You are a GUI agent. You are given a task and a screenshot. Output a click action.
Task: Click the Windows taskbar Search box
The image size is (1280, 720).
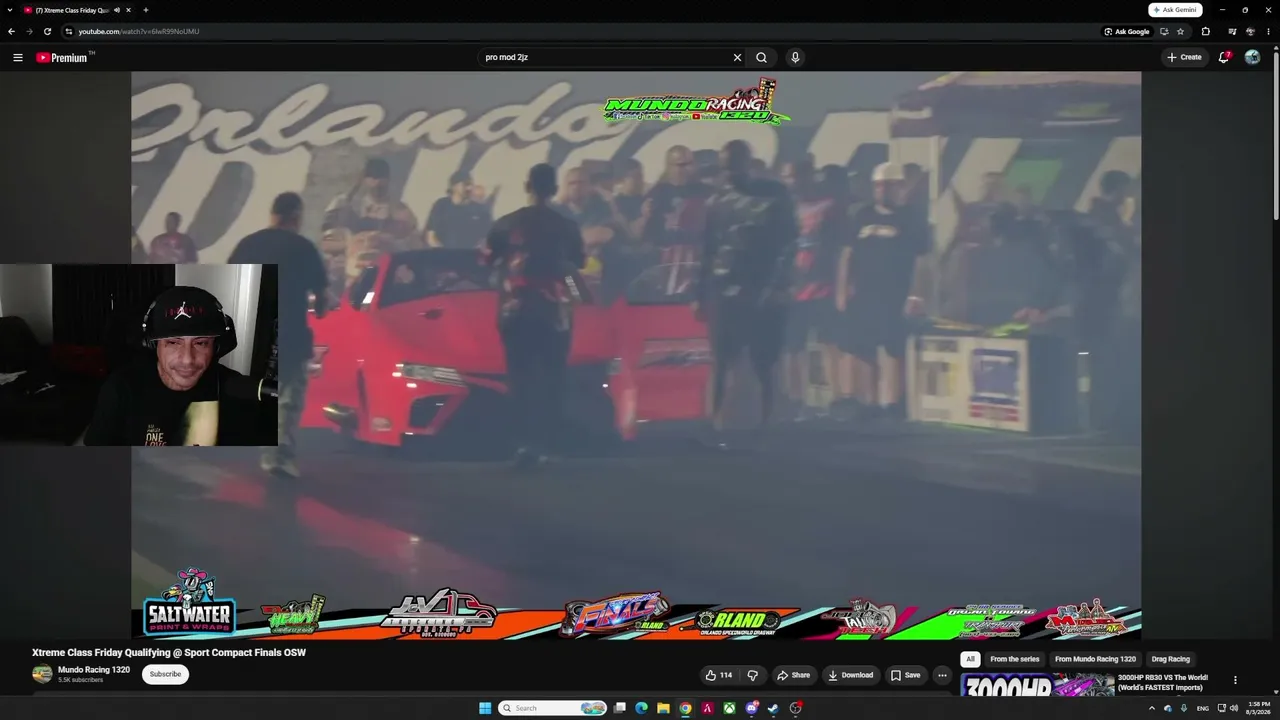(x=553, y=708)
